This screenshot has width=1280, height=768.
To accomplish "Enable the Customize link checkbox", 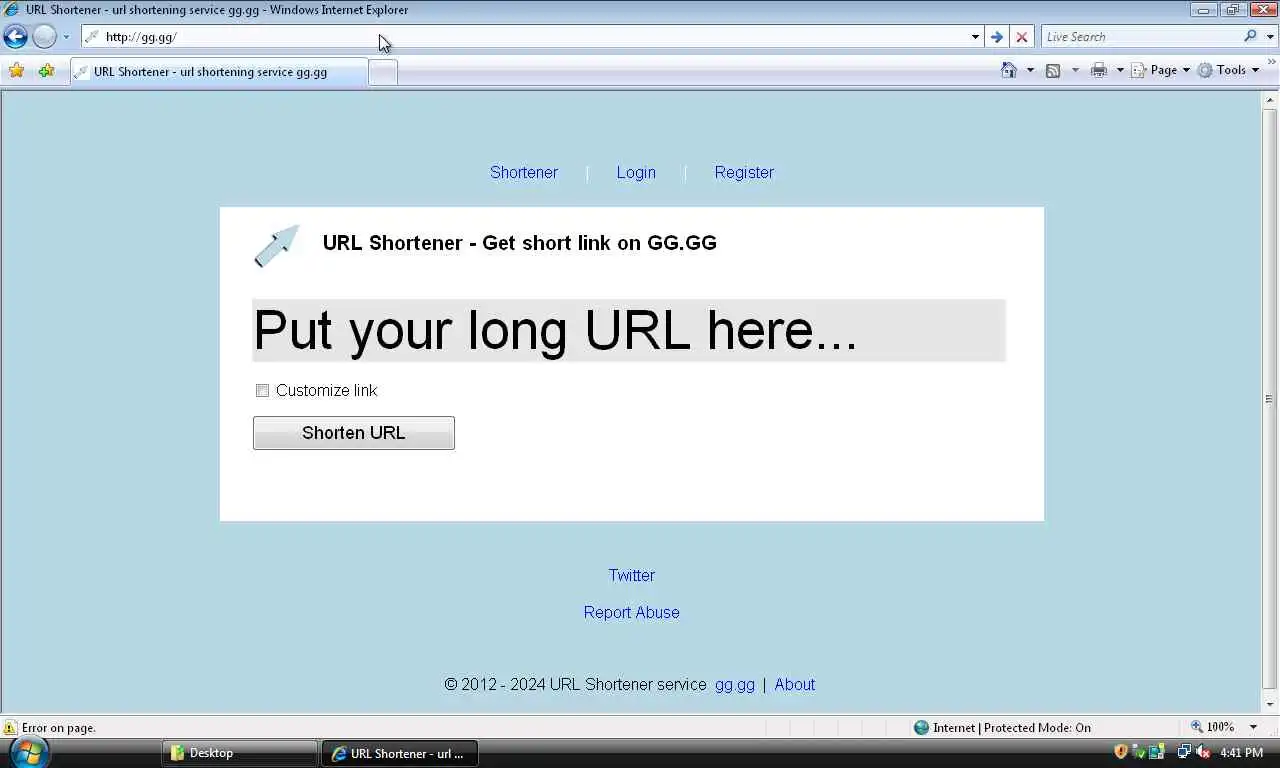I will [262, 390].
